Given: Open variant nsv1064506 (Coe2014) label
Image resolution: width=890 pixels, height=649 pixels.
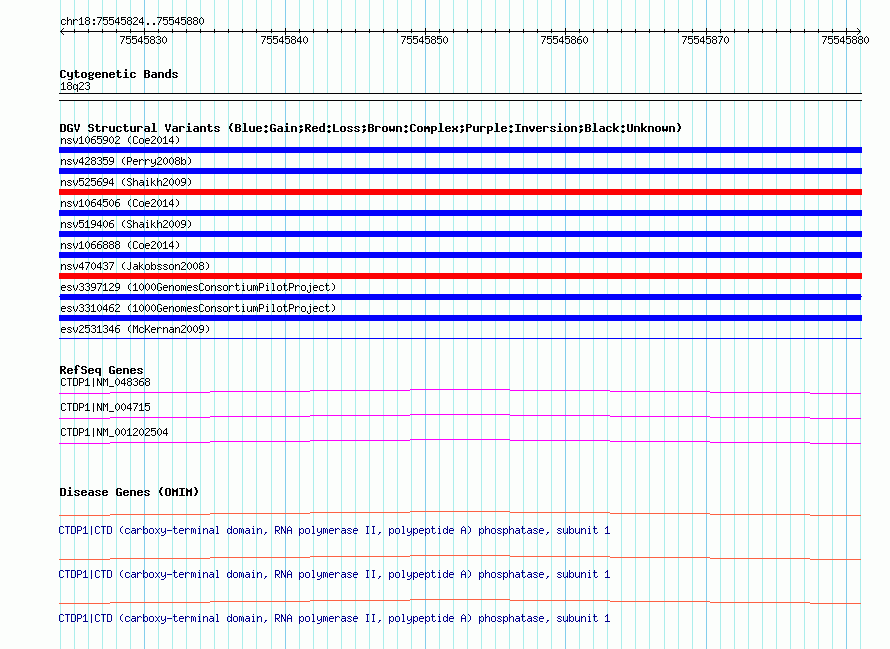Looking at the screenshot, I should click(120, 203).
